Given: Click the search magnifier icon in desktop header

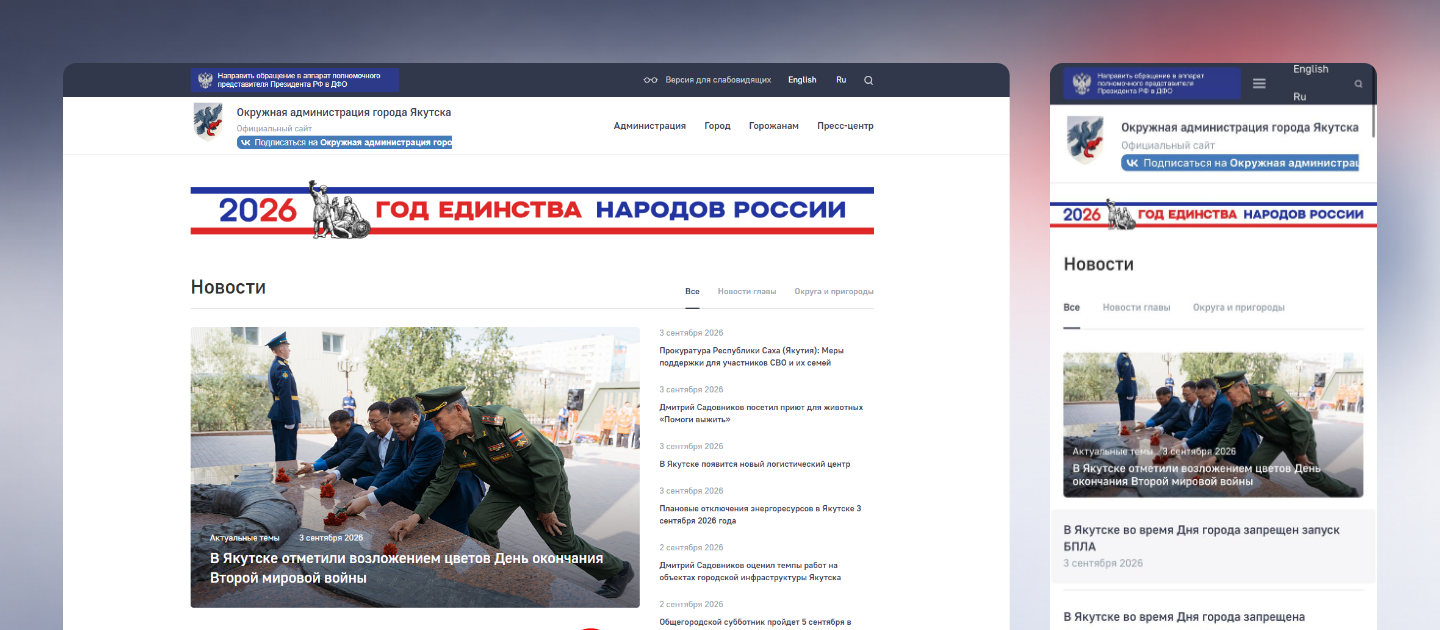Looking at the screenshot, I should [x=868, y=80].
